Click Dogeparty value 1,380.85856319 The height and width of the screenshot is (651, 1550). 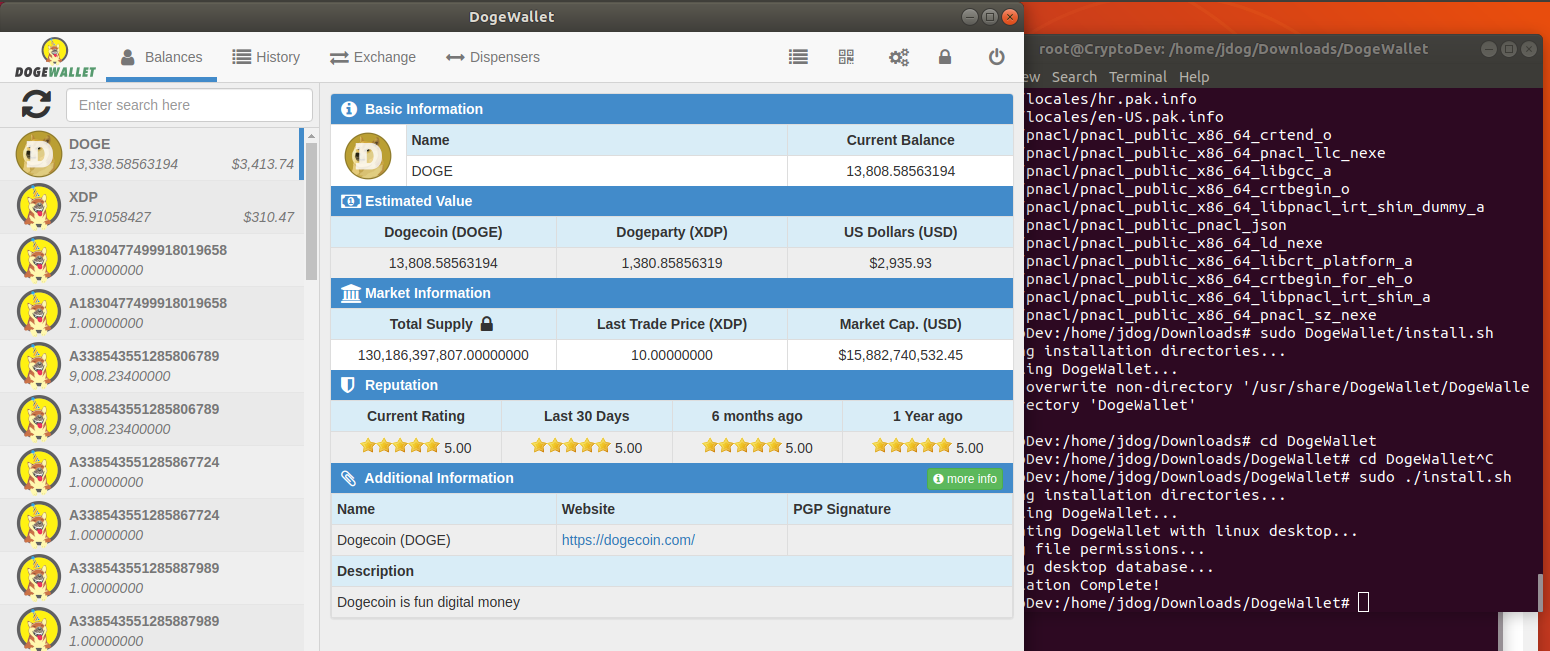point(672,263)
